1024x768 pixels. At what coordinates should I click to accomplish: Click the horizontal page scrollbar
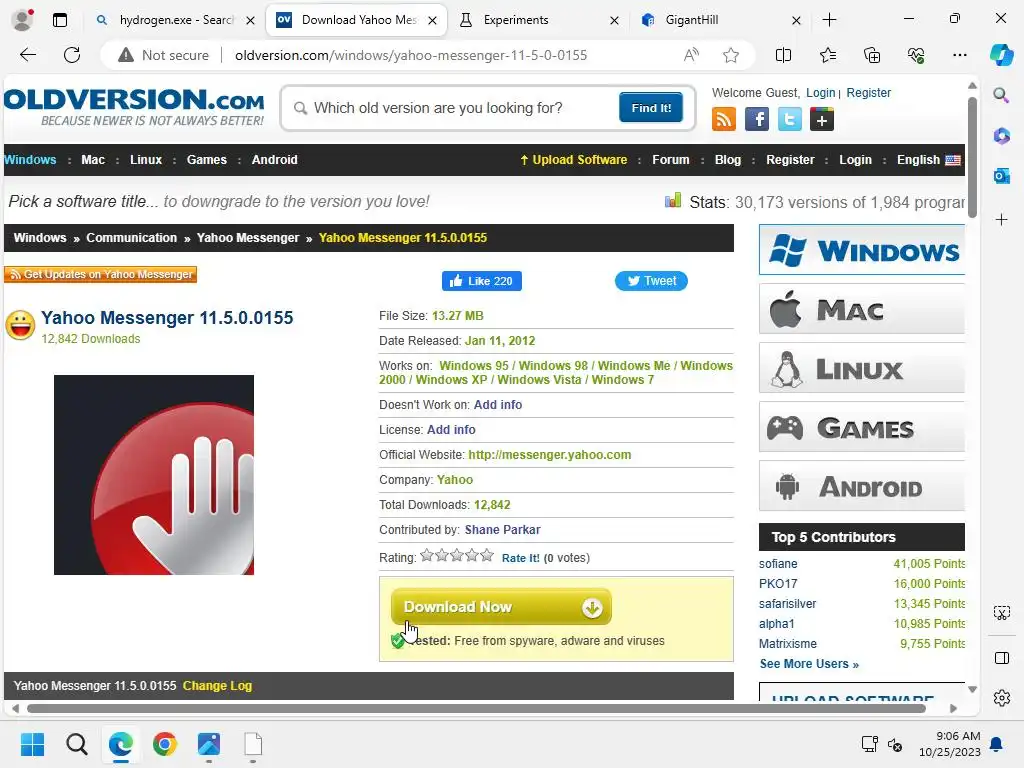pyautogui.click(x=476, y=708)
